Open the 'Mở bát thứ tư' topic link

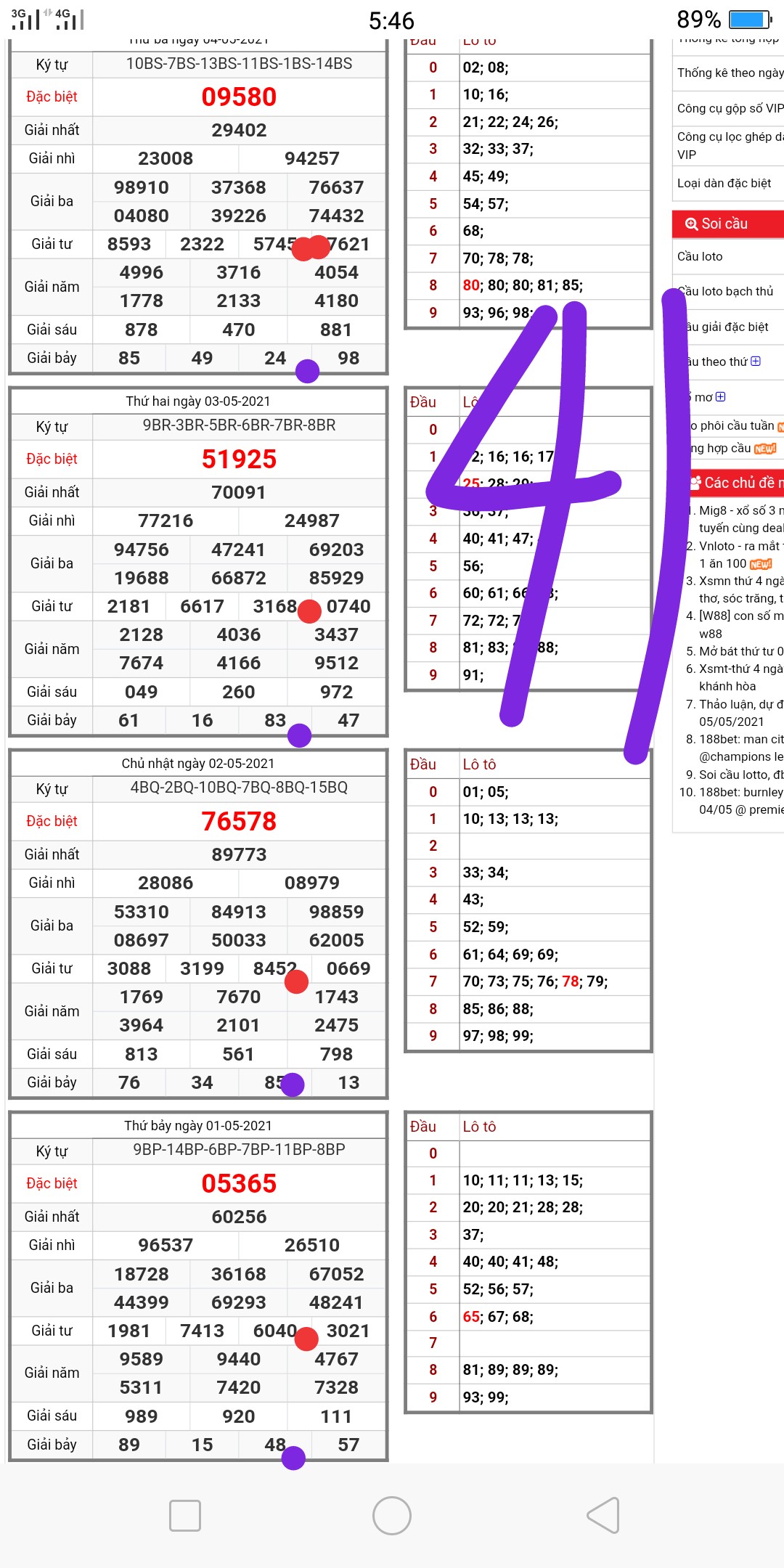(x=741, y=651)
